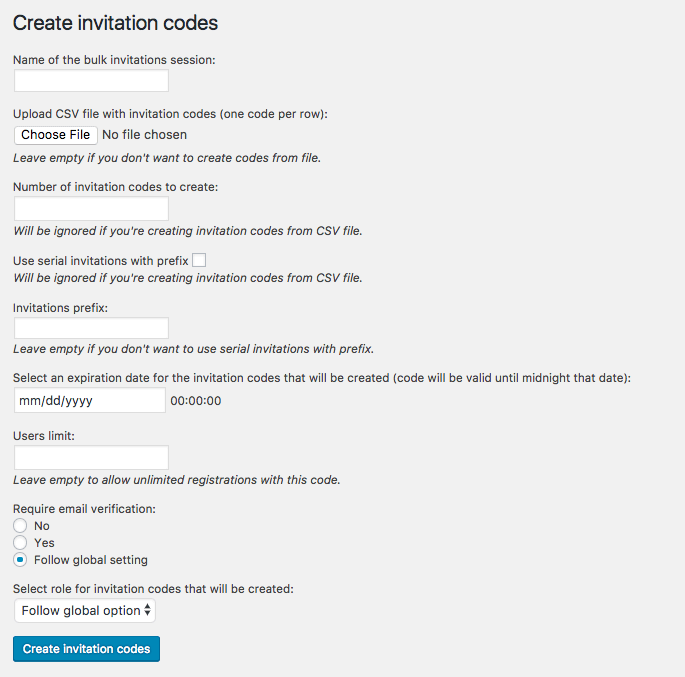Click the "Name of the bulk invitations session" label
The image size is (685, 677).
coord(114,59)
